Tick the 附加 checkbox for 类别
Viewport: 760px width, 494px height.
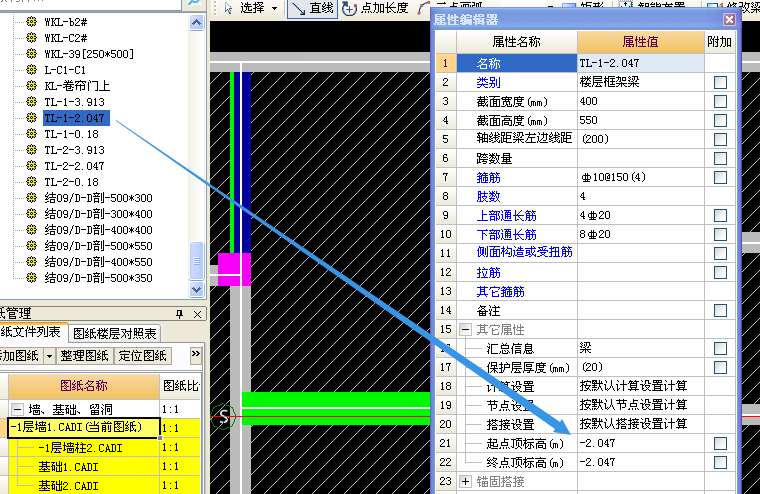pos(720,82)
